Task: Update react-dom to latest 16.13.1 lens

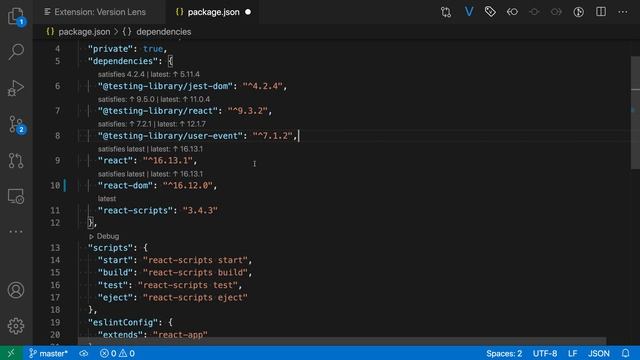Action: [177, 174]
